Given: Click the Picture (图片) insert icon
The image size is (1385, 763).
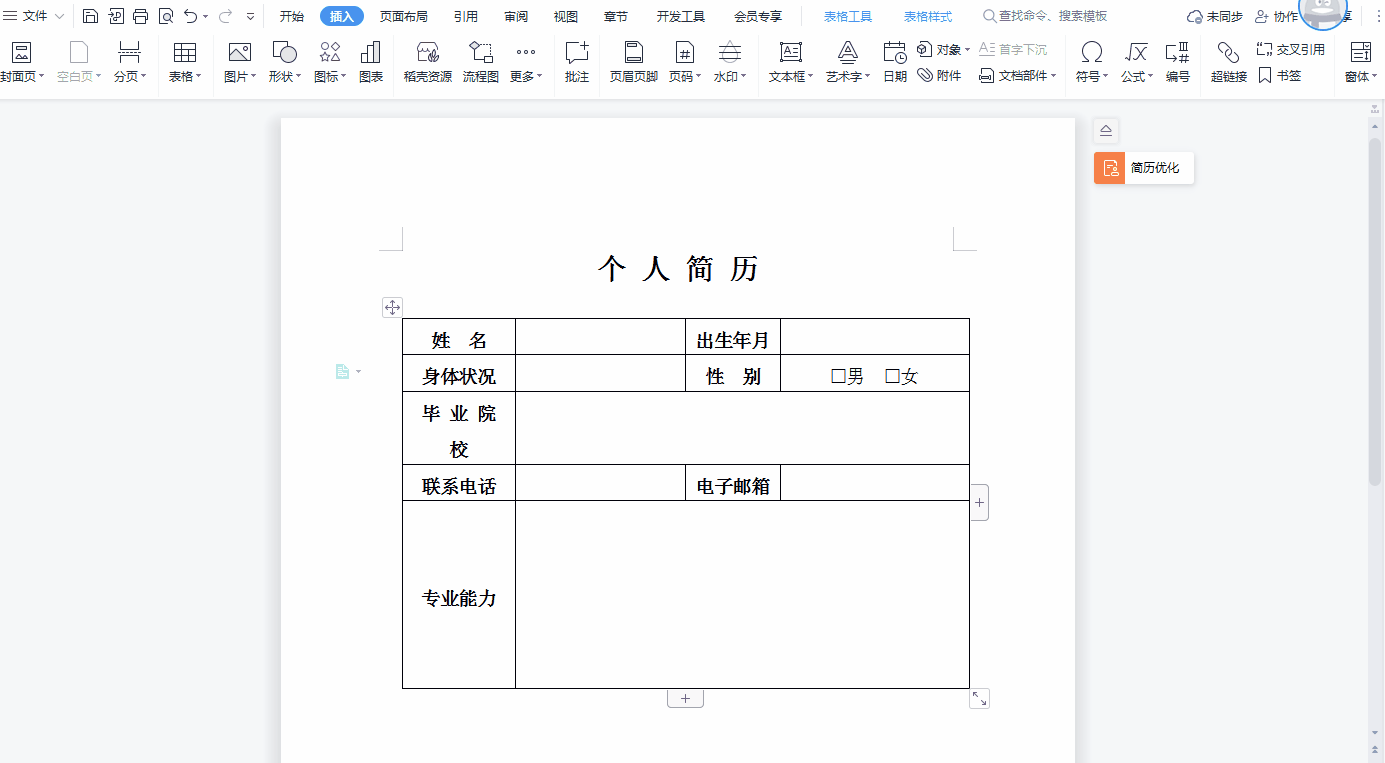Looking at the screenshot, I should (239, 53).
